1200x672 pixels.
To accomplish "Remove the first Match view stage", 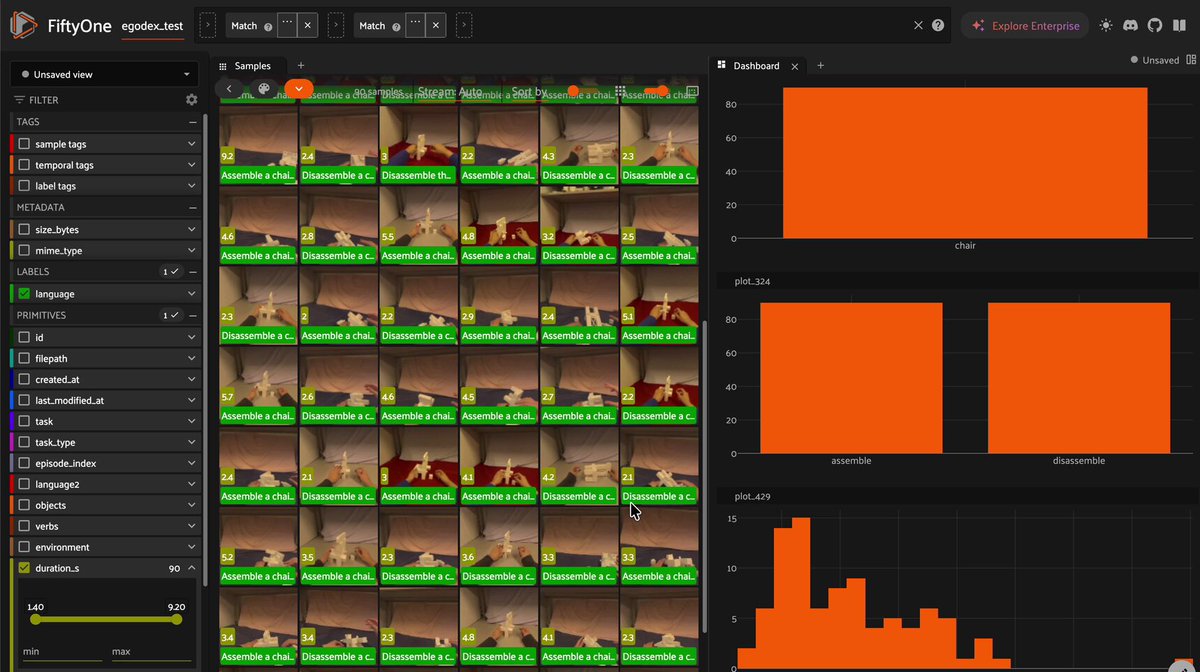I will pos(307,26).
